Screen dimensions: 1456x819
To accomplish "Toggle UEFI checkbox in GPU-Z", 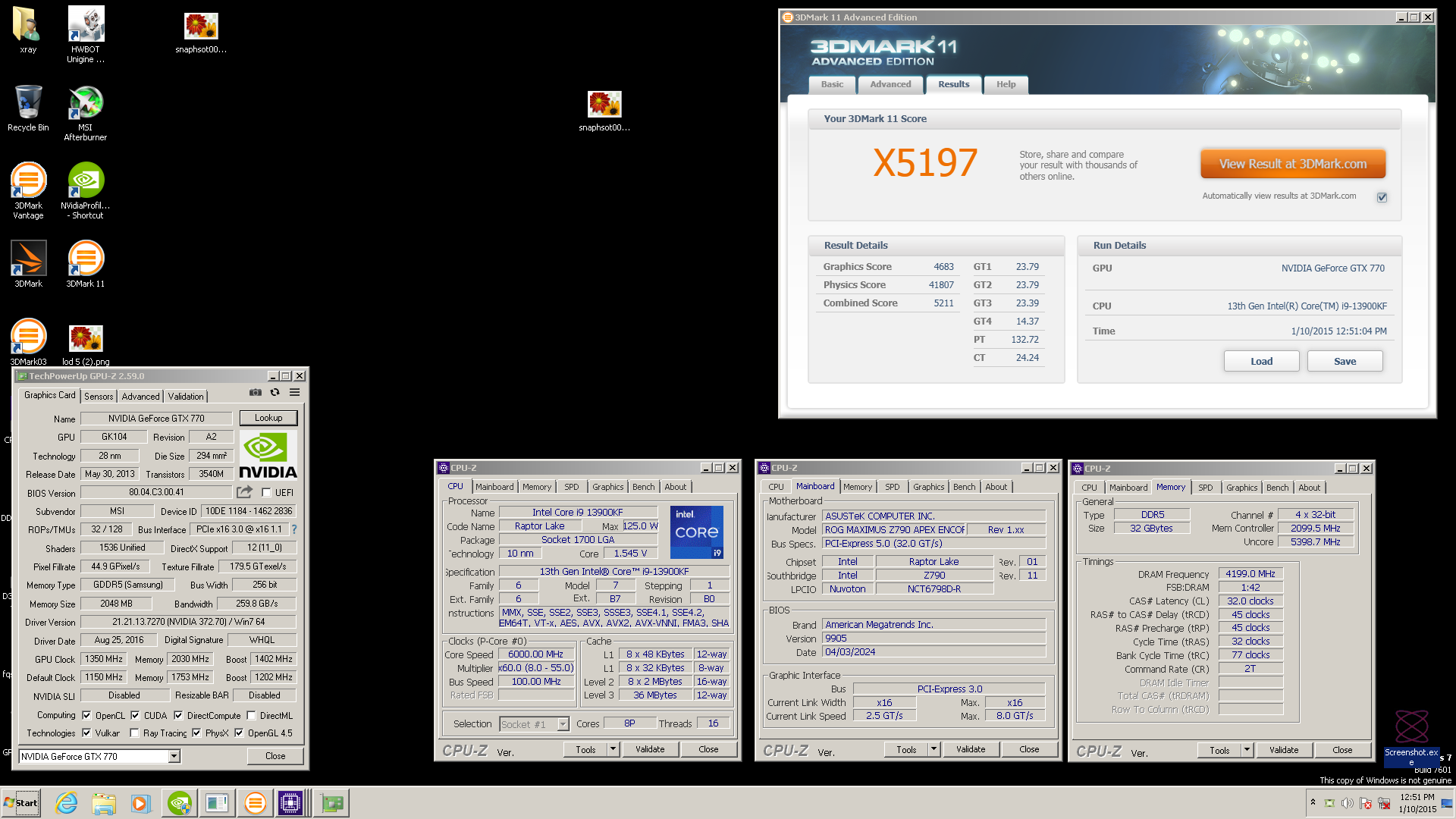I will 266,492.
